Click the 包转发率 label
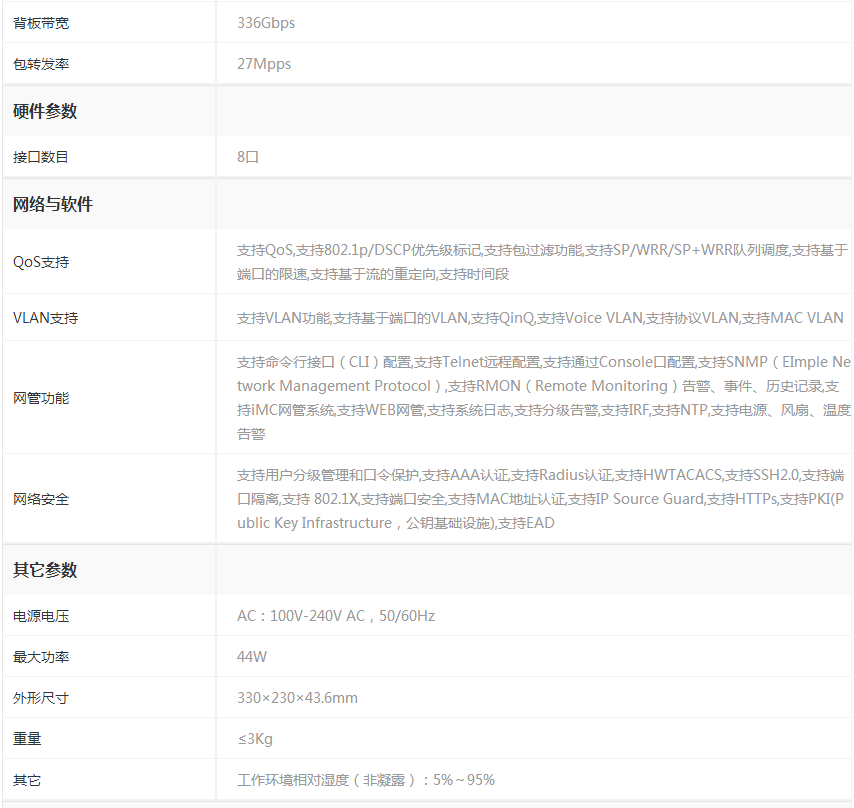Image resolution: width=854 pixels, height=808 pixels. click(41, 64)
